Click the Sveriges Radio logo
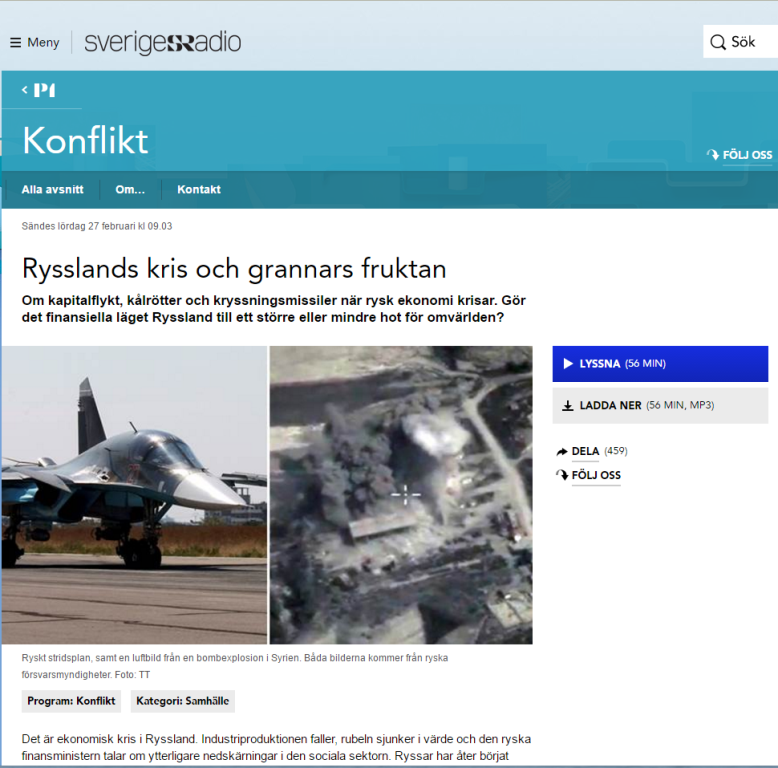778x768 pixels. [162, 43]
